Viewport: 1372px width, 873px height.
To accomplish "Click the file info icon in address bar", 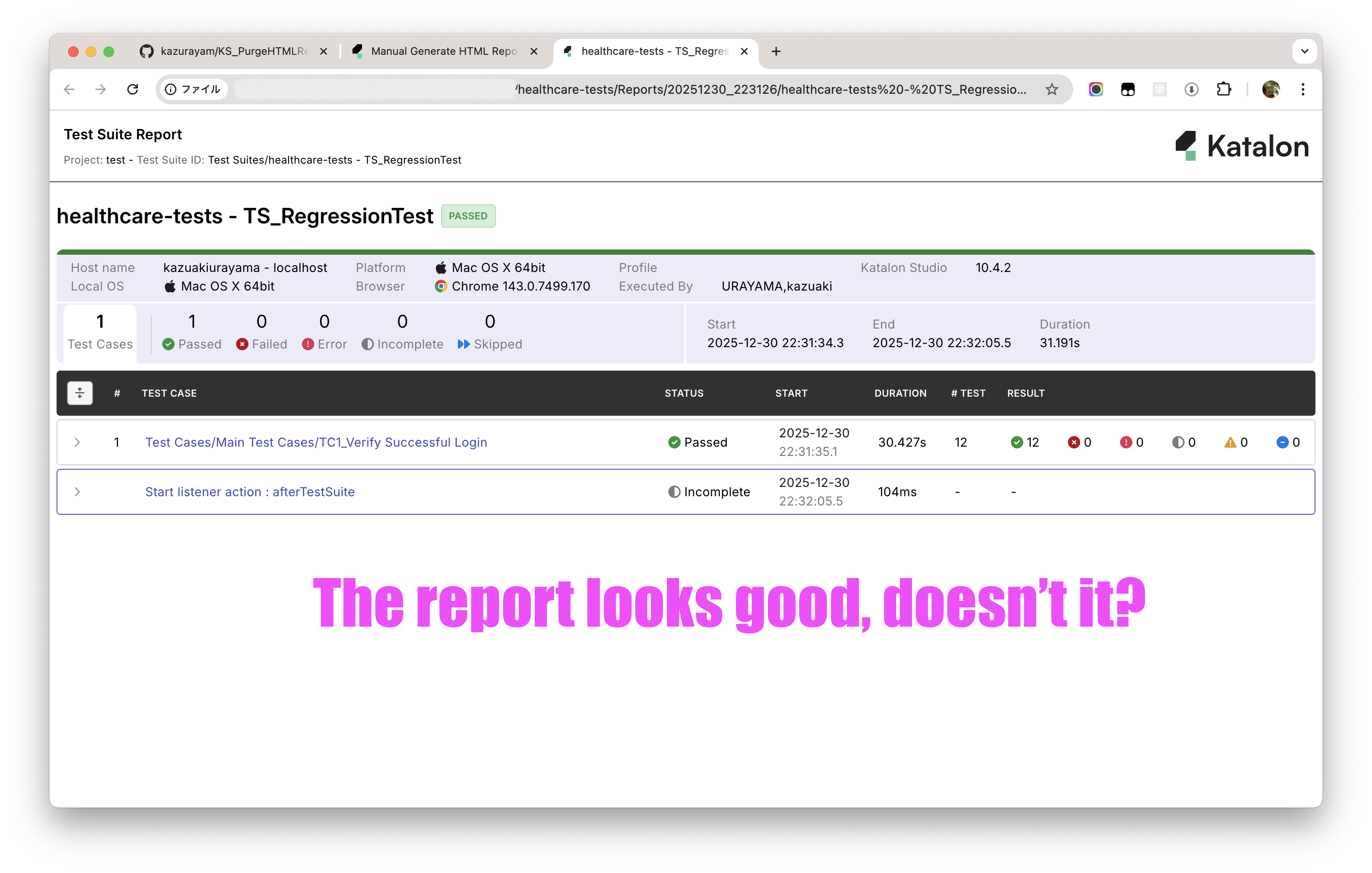I will pos(170,89).
